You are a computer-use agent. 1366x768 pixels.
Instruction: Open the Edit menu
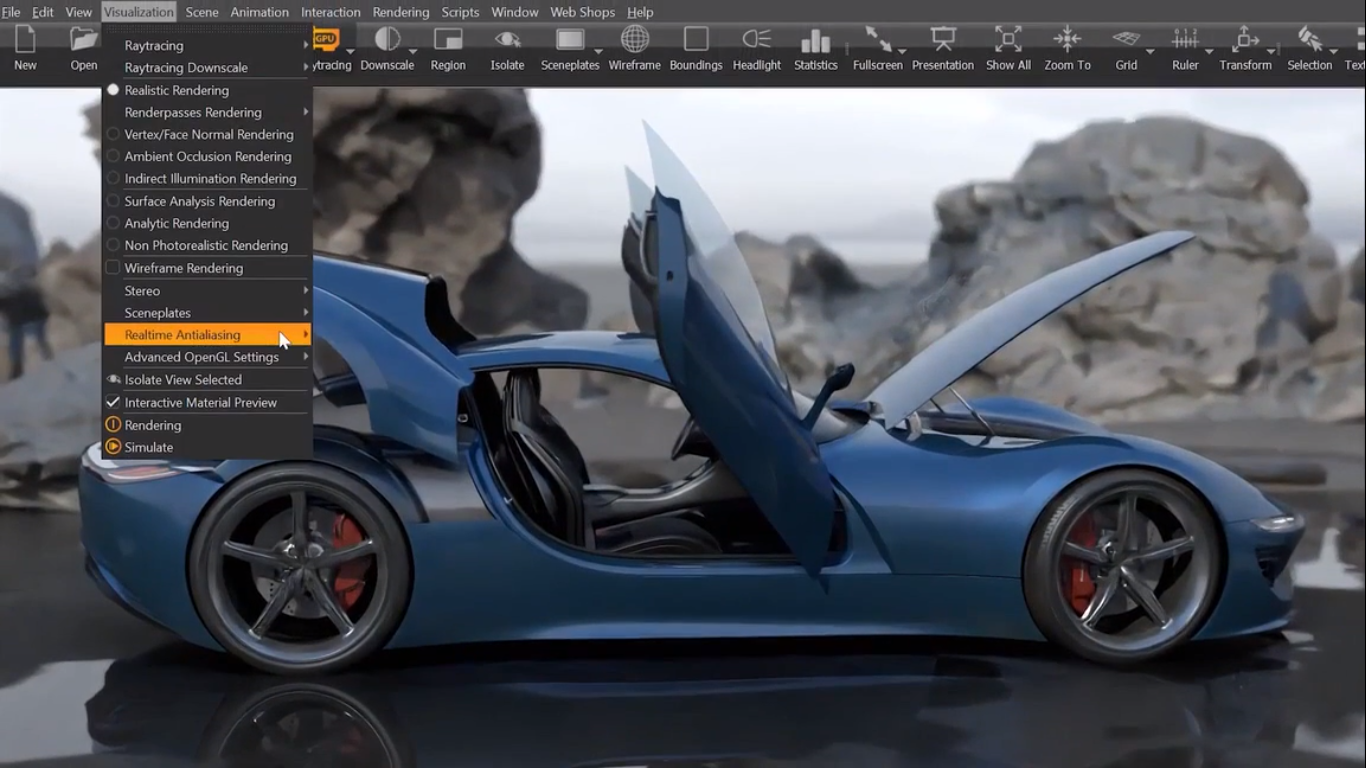pos(43,12)
